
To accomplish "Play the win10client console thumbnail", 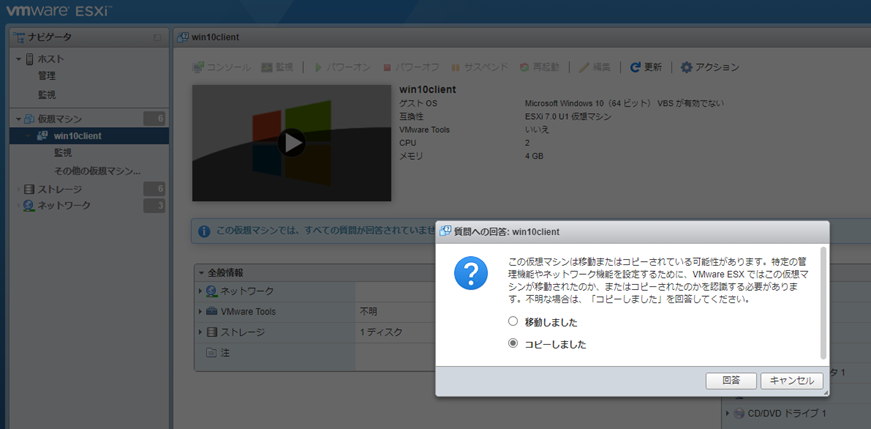I will 291,143.
